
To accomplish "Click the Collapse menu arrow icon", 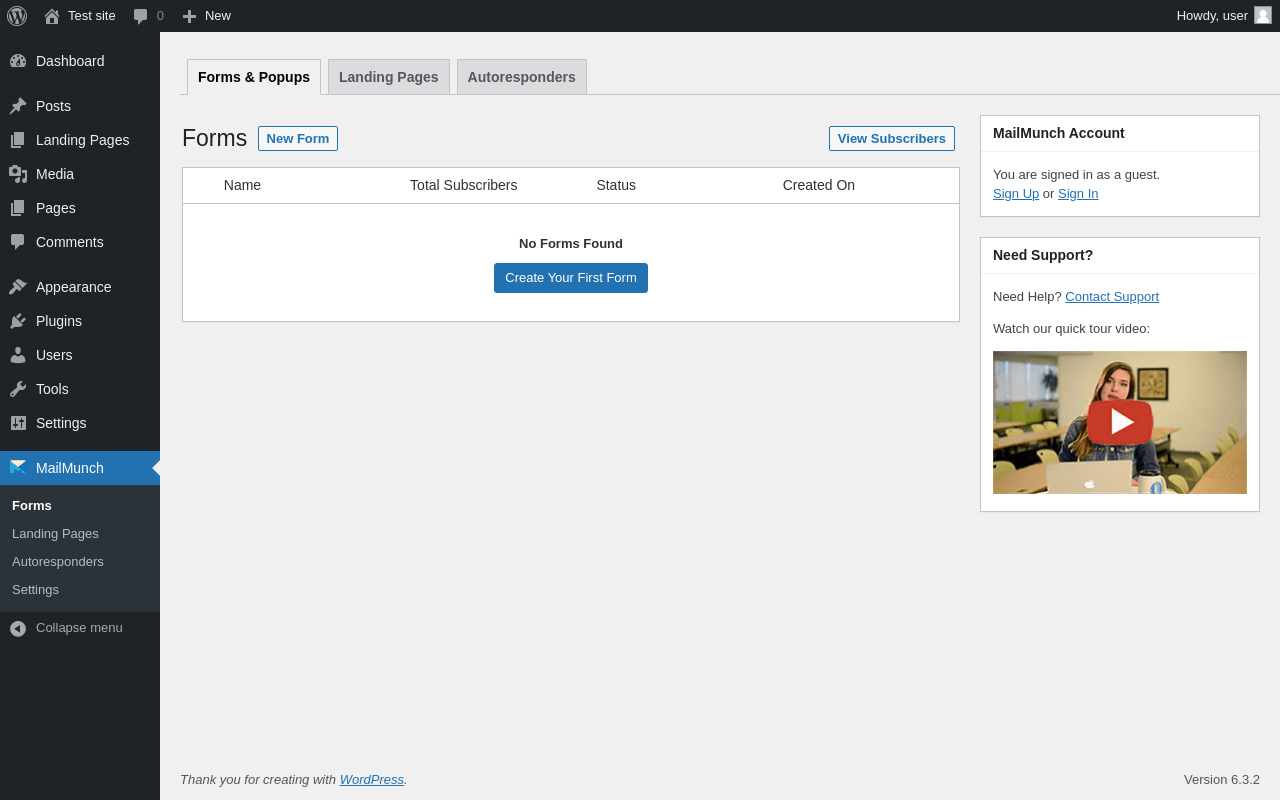I will [18, 628].
